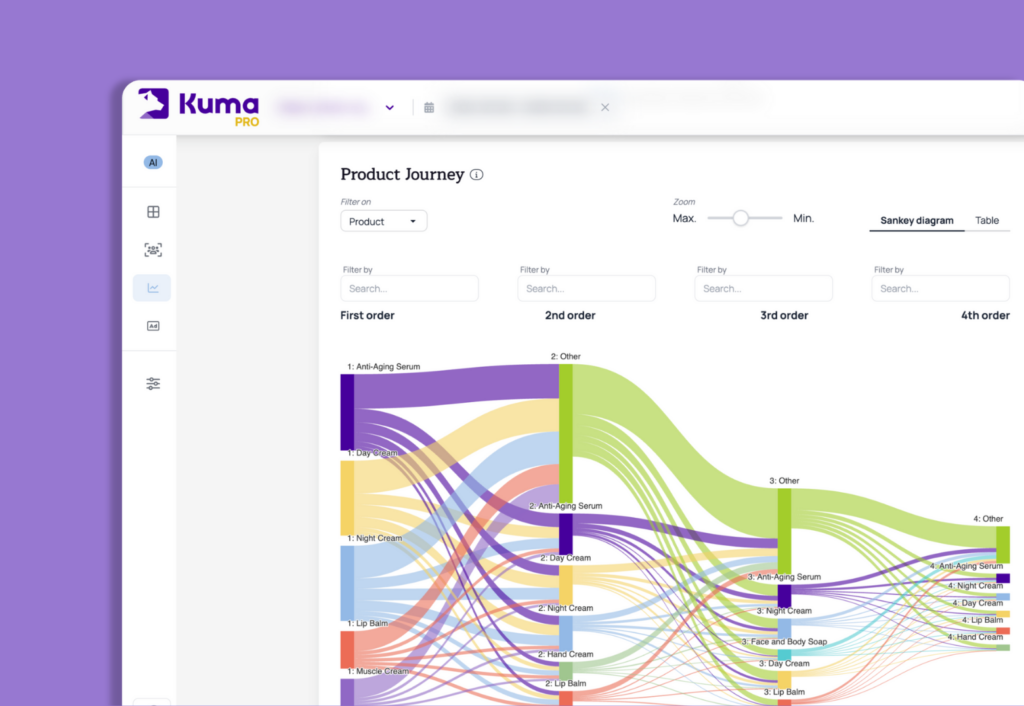Click the 2: Night Cream node
The height and width of the screenshot is (706, 1024).
coord(566,632)
